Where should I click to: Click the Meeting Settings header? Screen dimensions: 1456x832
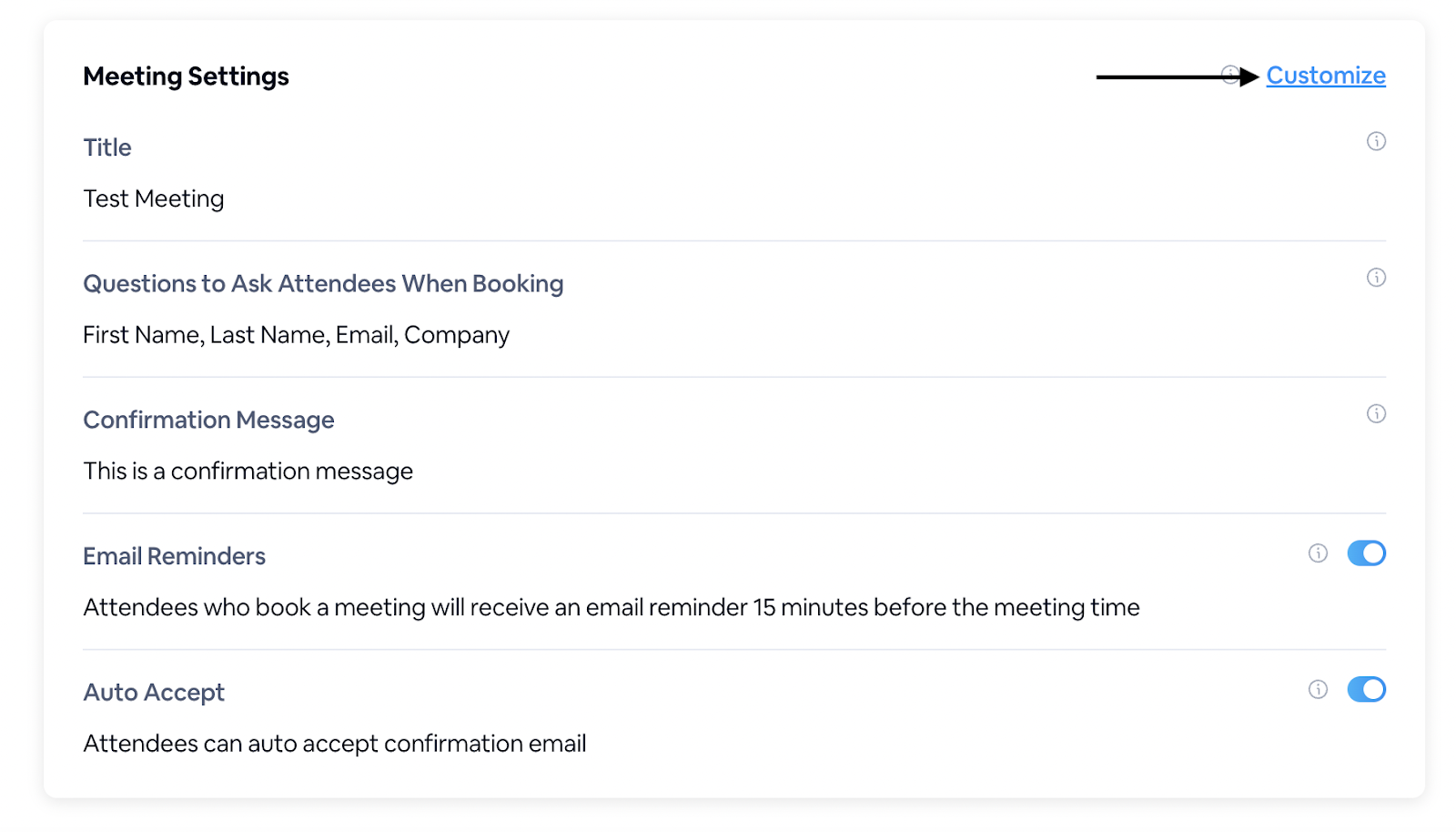click(x=186, y=76)
